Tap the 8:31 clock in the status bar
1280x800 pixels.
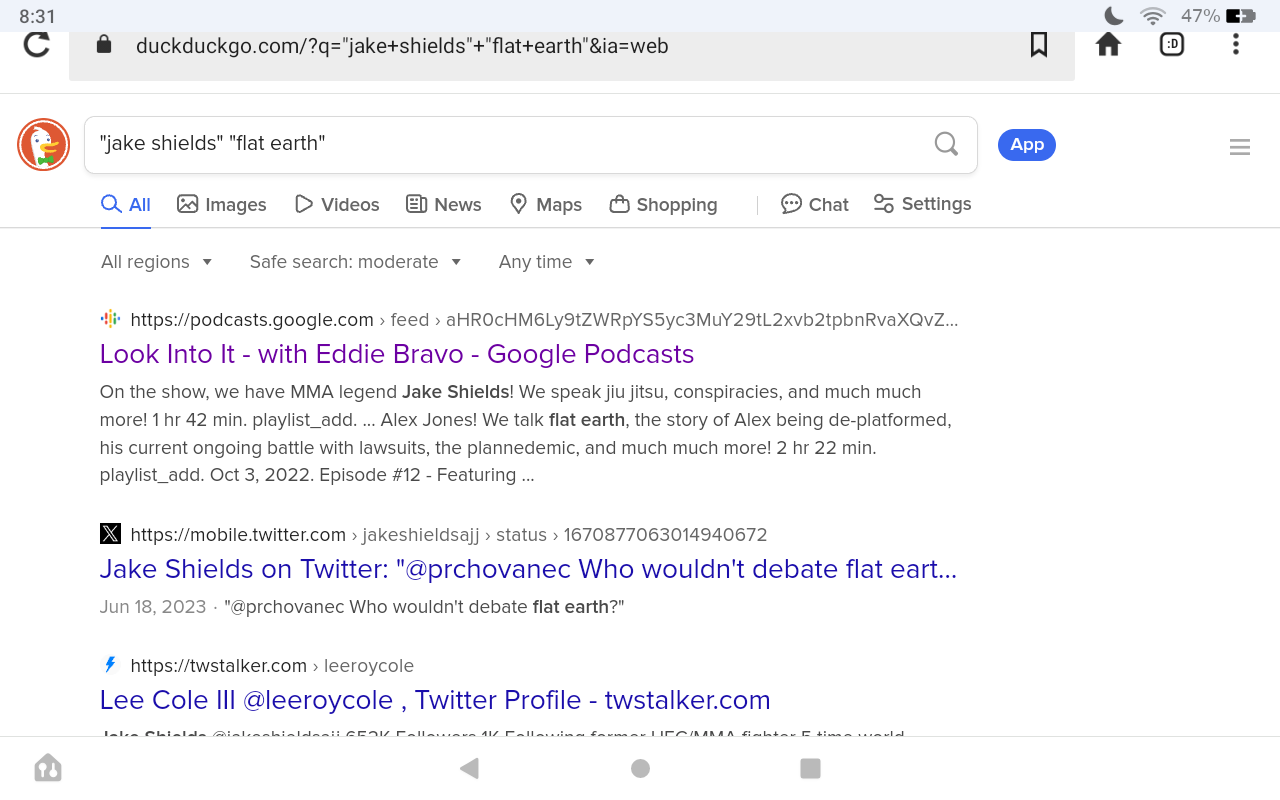pos(38,16)
